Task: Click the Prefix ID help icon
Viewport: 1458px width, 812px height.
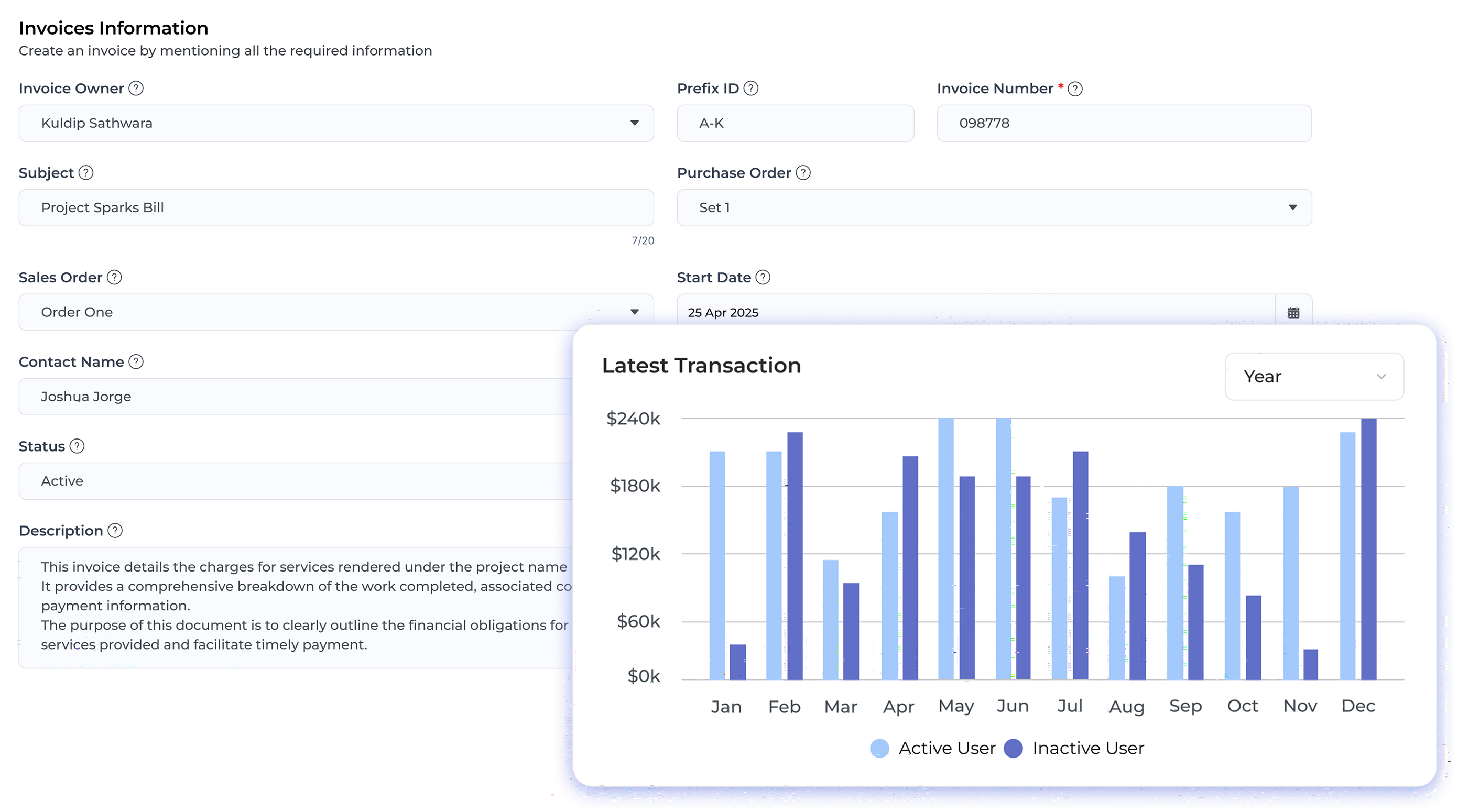Action: click(750, 87)
